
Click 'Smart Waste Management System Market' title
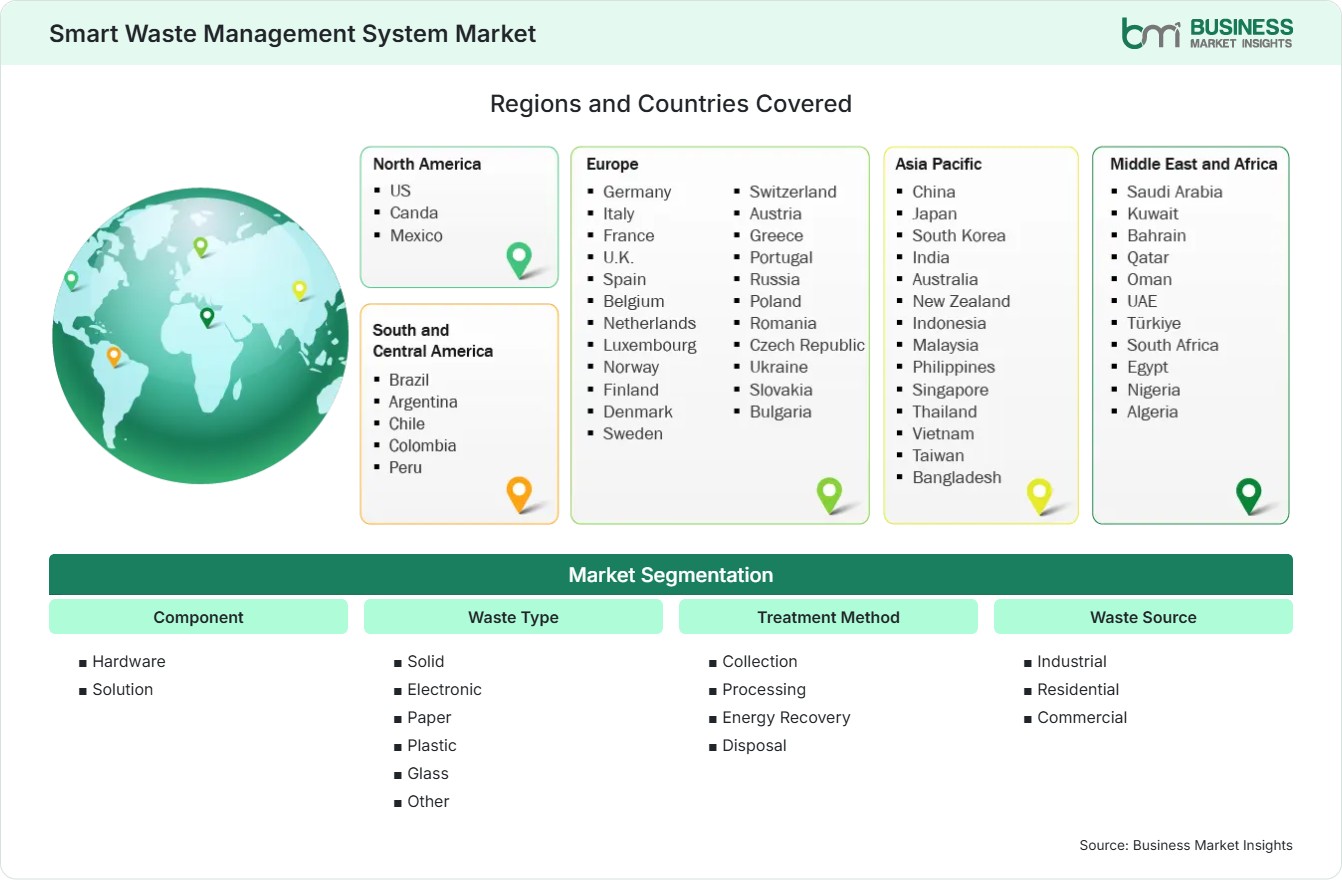click(x=293, y=33)
